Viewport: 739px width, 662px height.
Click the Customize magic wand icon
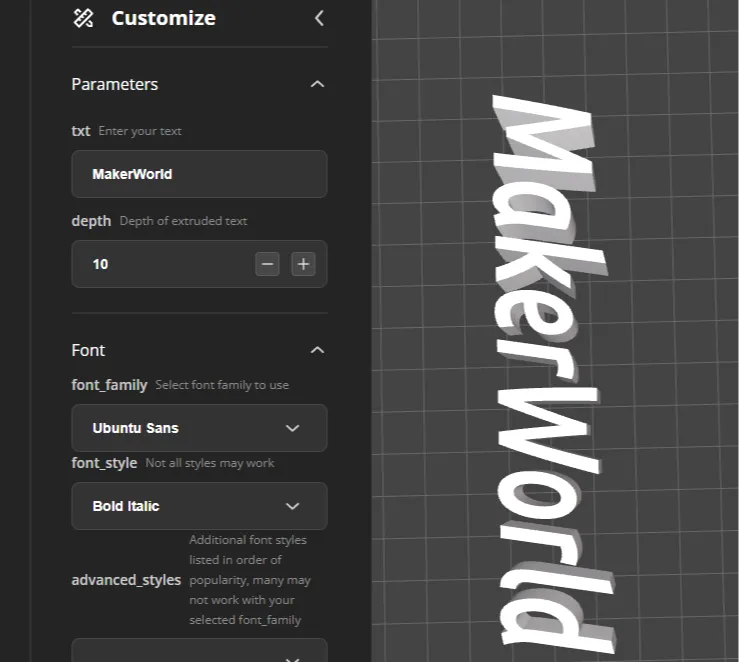point(84,18)
